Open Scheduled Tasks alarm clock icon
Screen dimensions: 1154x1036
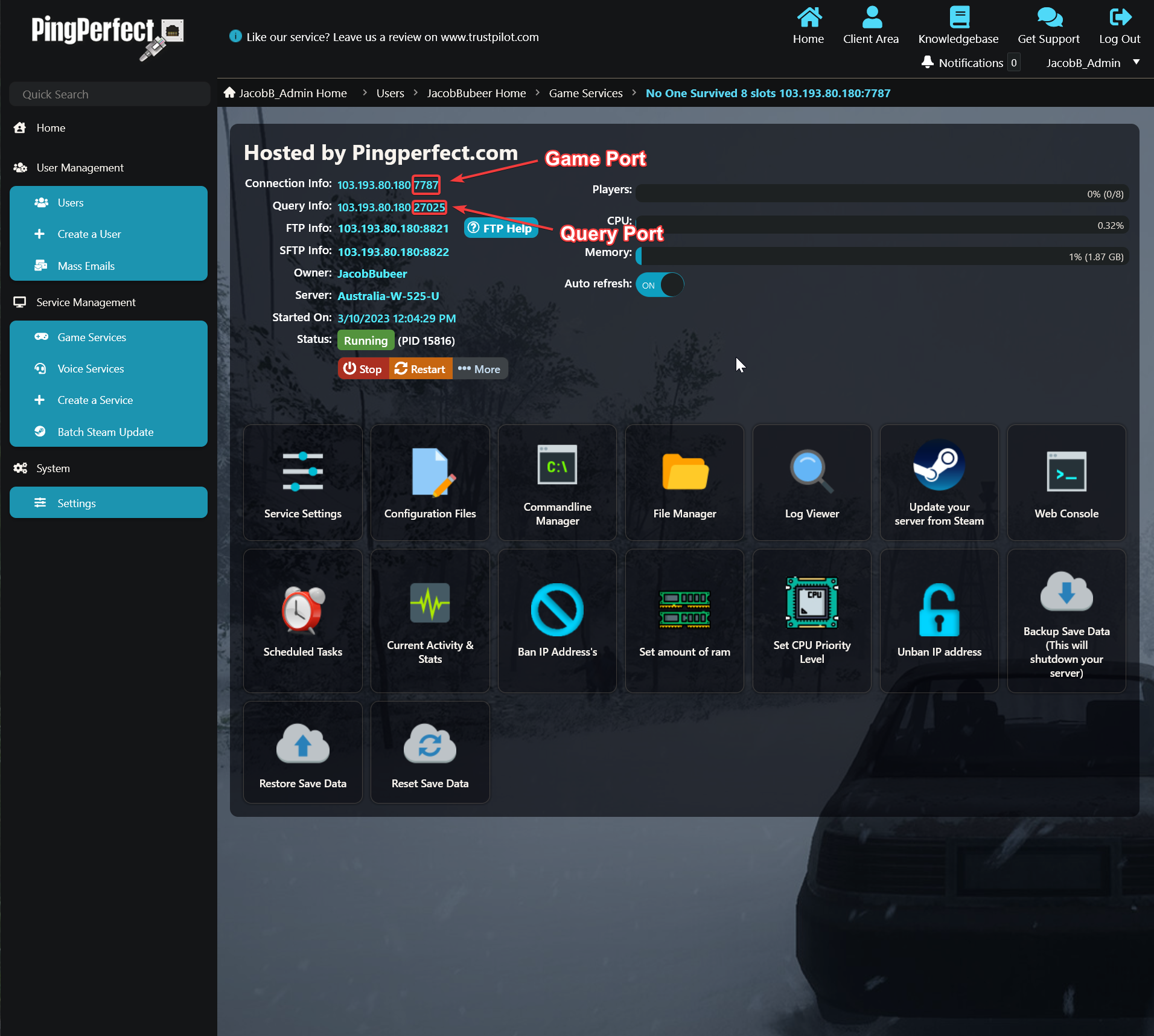pyautogui.click(x=302, y=610)
